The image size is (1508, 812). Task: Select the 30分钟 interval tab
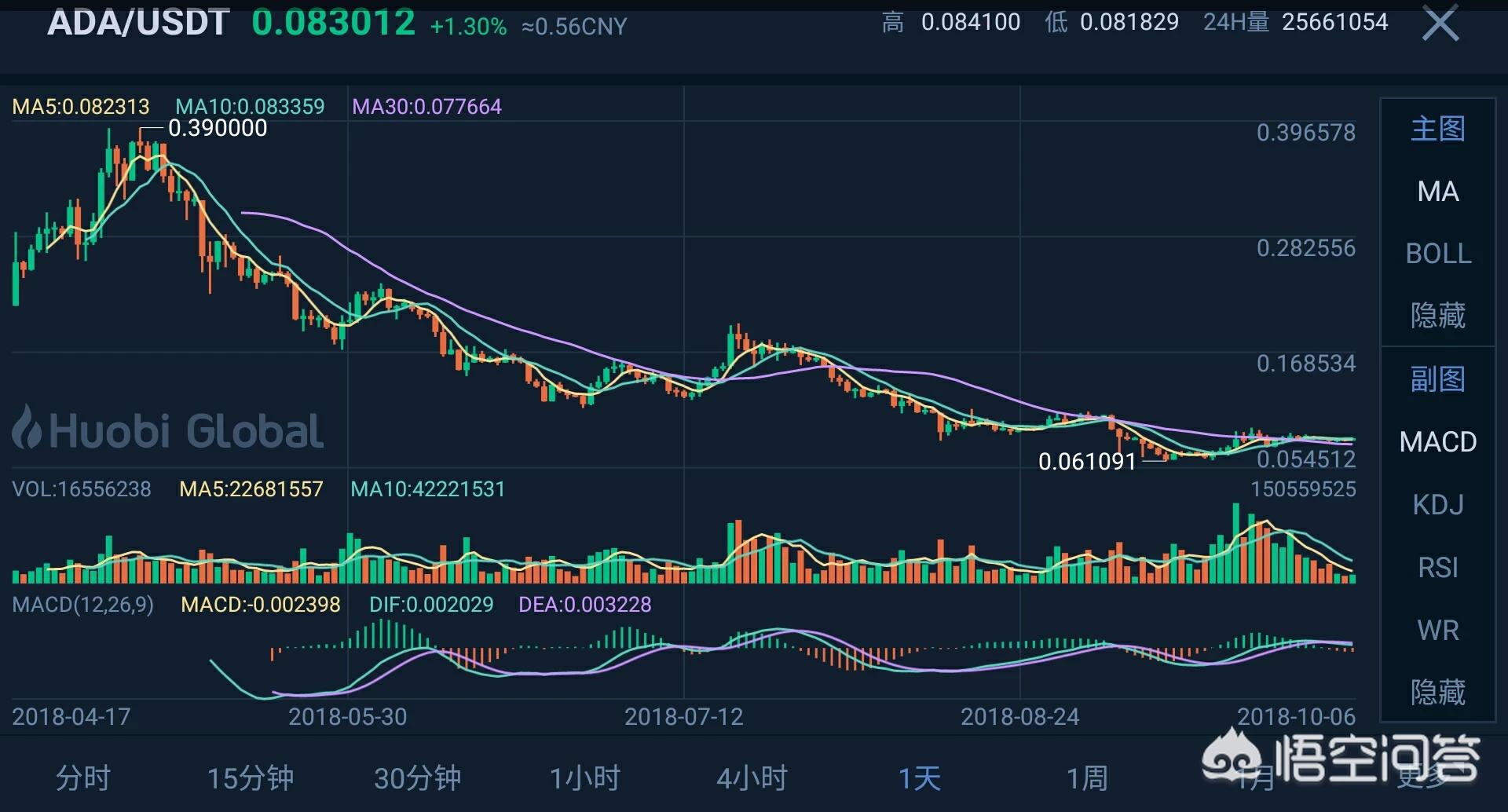(417, 778)
